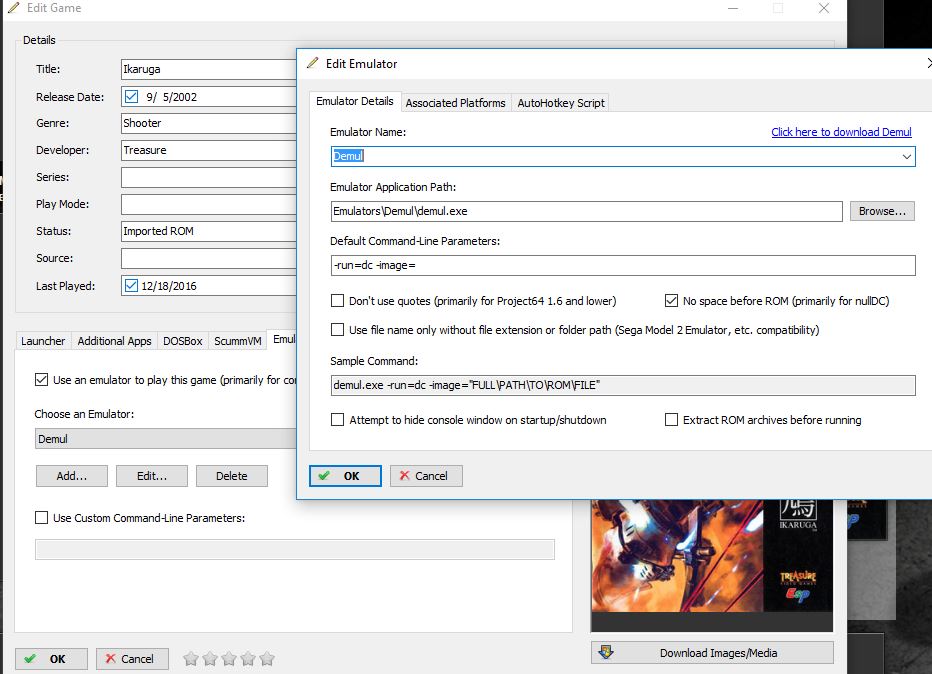Click the Sample Command field
This screenshot has width=932, height=674.
[x=623, y=385]
